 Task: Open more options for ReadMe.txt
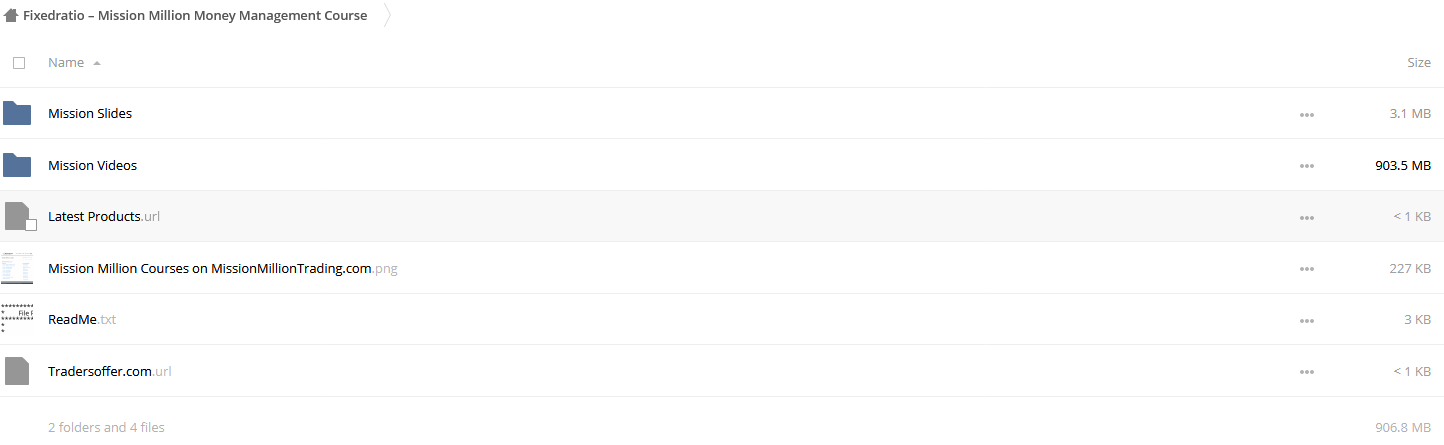[x=1306, y=321]
